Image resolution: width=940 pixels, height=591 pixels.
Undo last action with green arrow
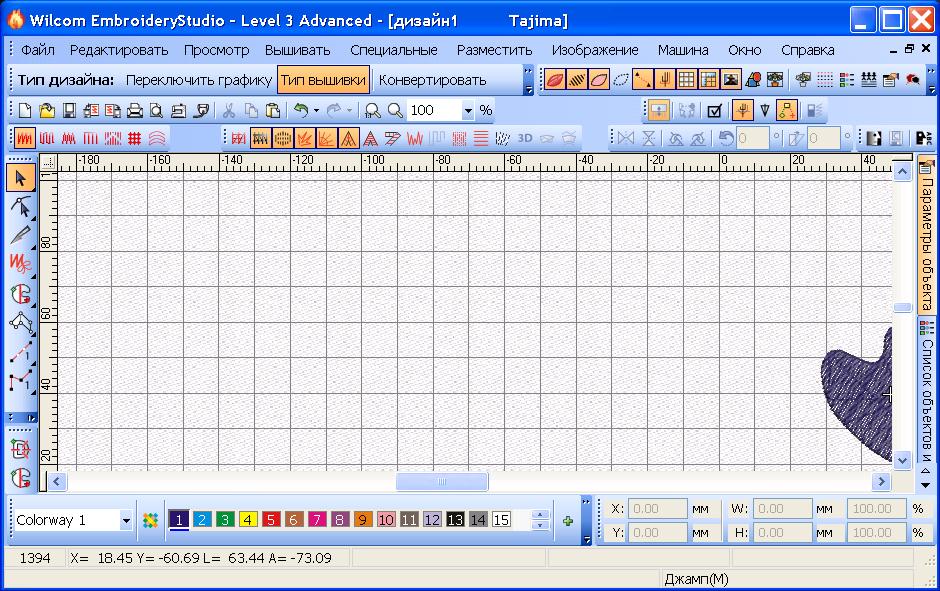point(301,110)
